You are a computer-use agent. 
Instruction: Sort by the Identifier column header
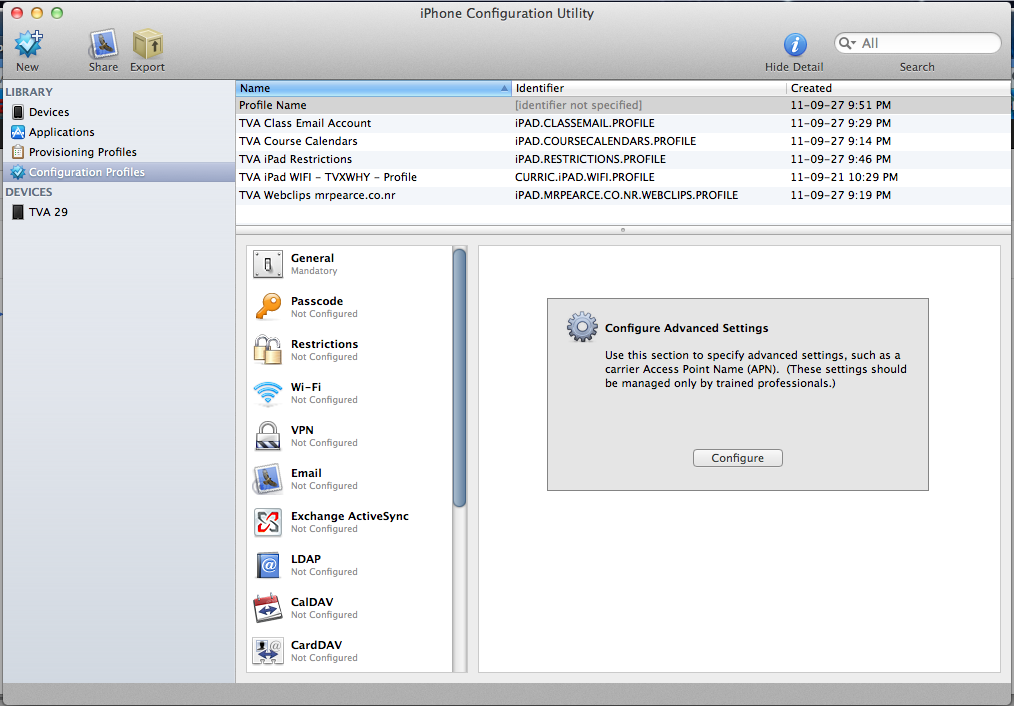(649, 88)
